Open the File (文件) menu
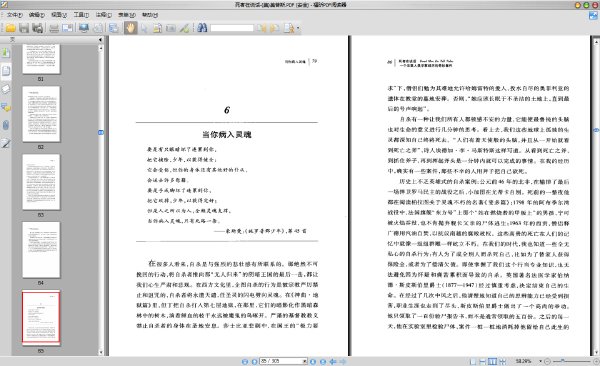This screenshot has height=366, width=600. coord(15,15)
